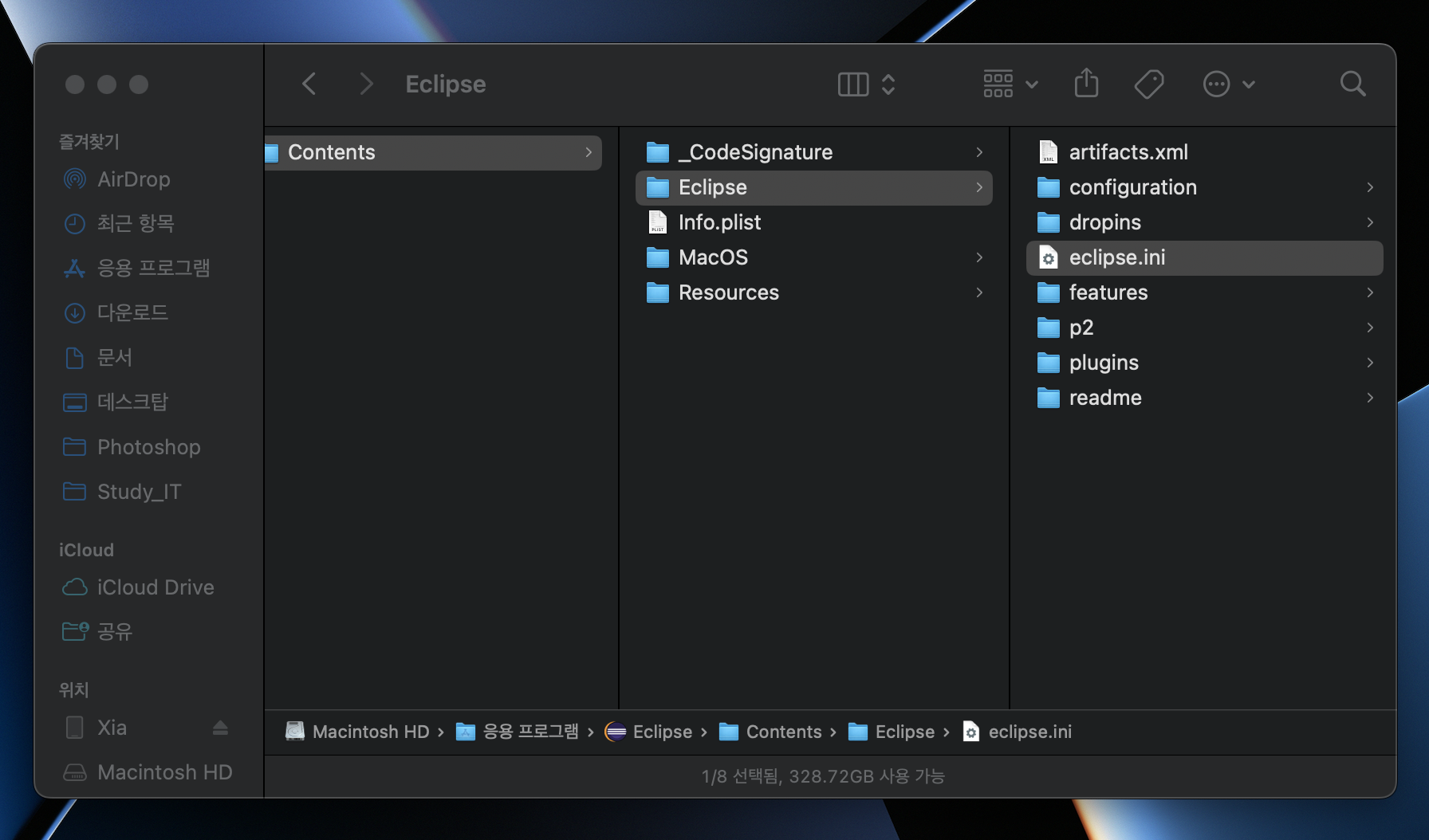Select the Resources folder

pyautogui.click(x=814, y=292)
